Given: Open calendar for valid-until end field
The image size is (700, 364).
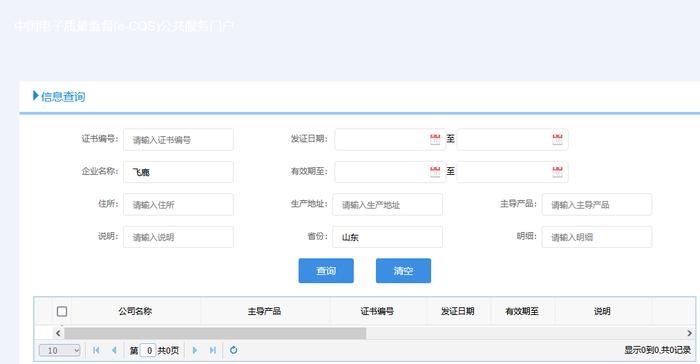Looking at the screenshot, I should click(557, 172).
